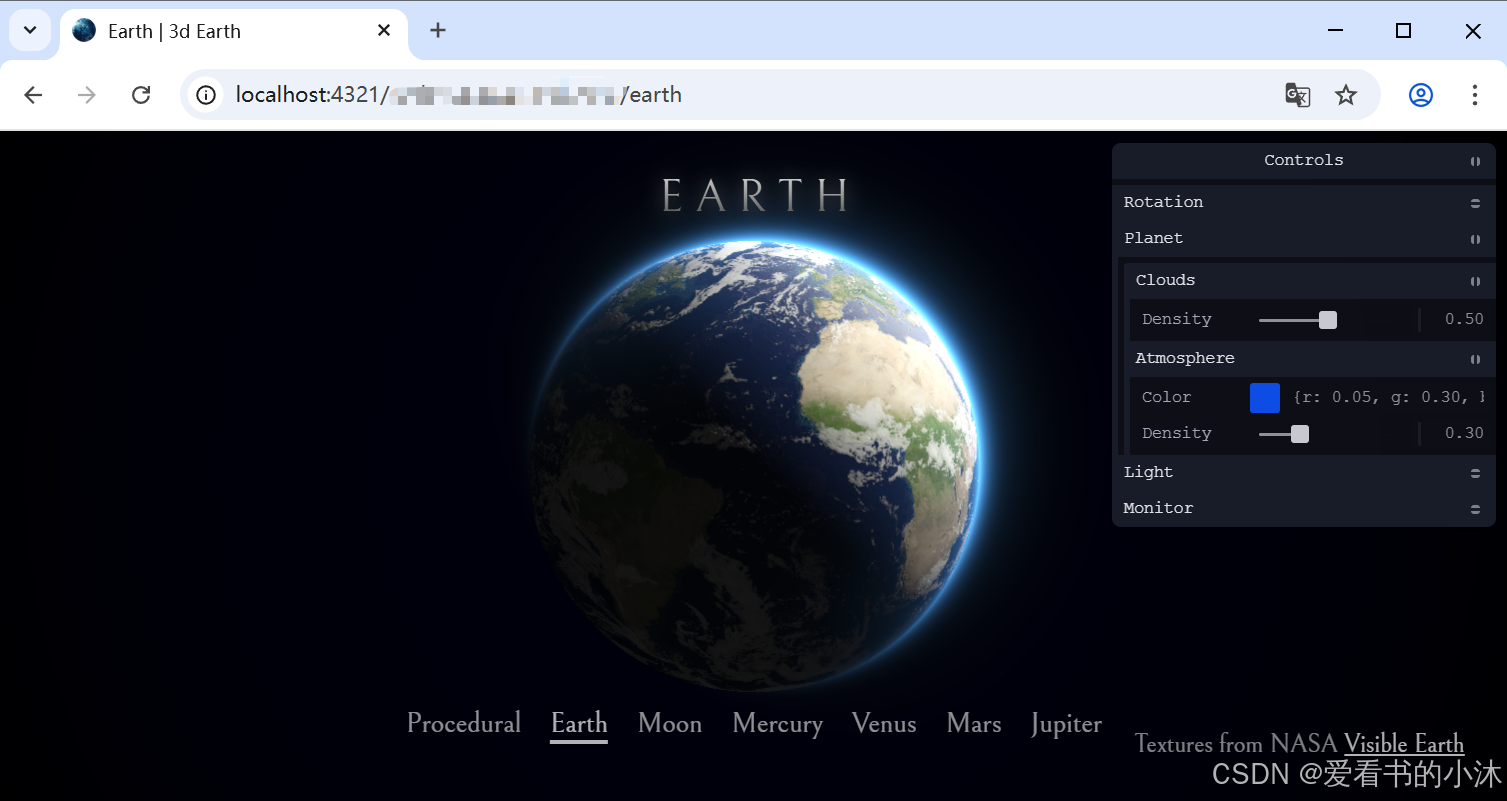The image size is (1507, 801).
Task: Click the 3D Earth globe
Action: point(755,465)
